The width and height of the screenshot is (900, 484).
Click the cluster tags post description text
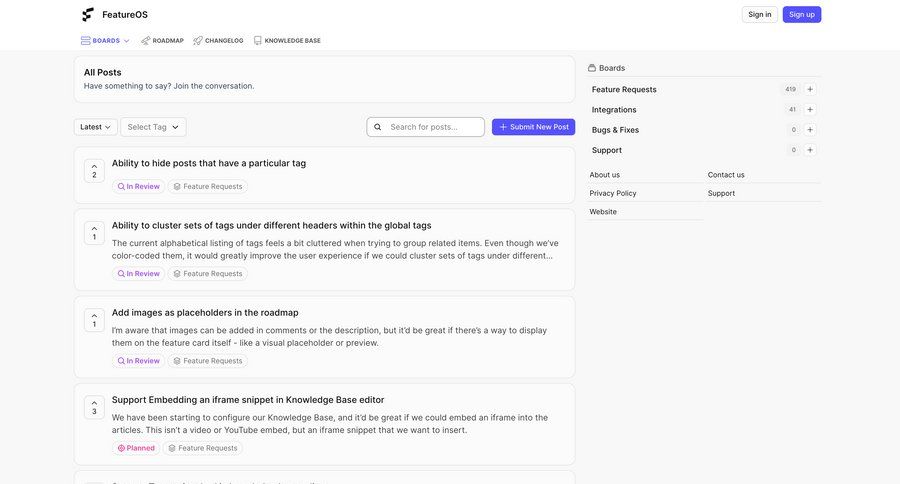[335, 250]
